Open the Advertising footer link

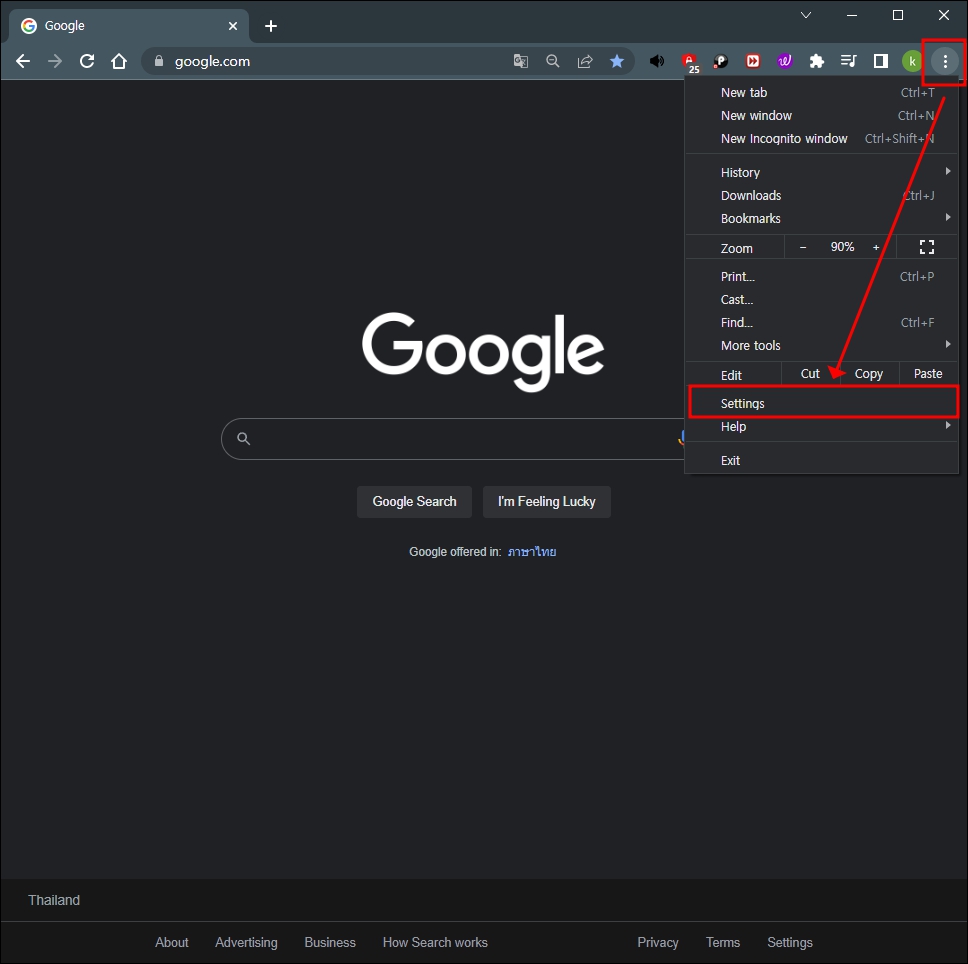point(246,942)
